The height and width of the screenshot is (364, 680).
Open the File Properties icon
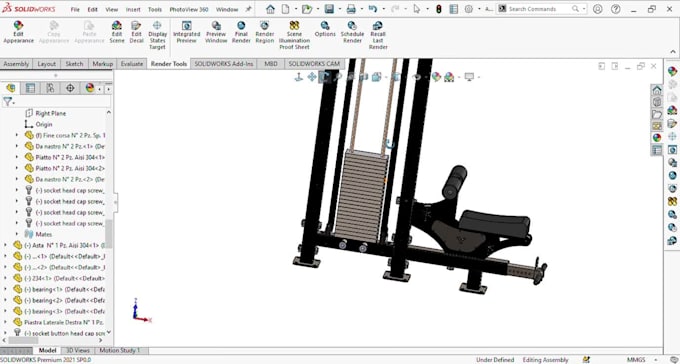(454, 9)
